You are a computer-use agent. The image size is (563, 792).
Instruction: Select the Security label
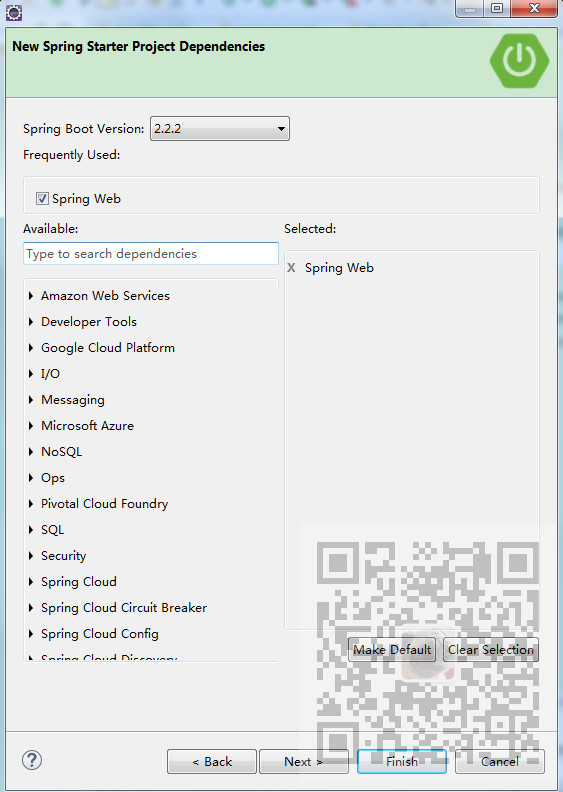(63, 556)
